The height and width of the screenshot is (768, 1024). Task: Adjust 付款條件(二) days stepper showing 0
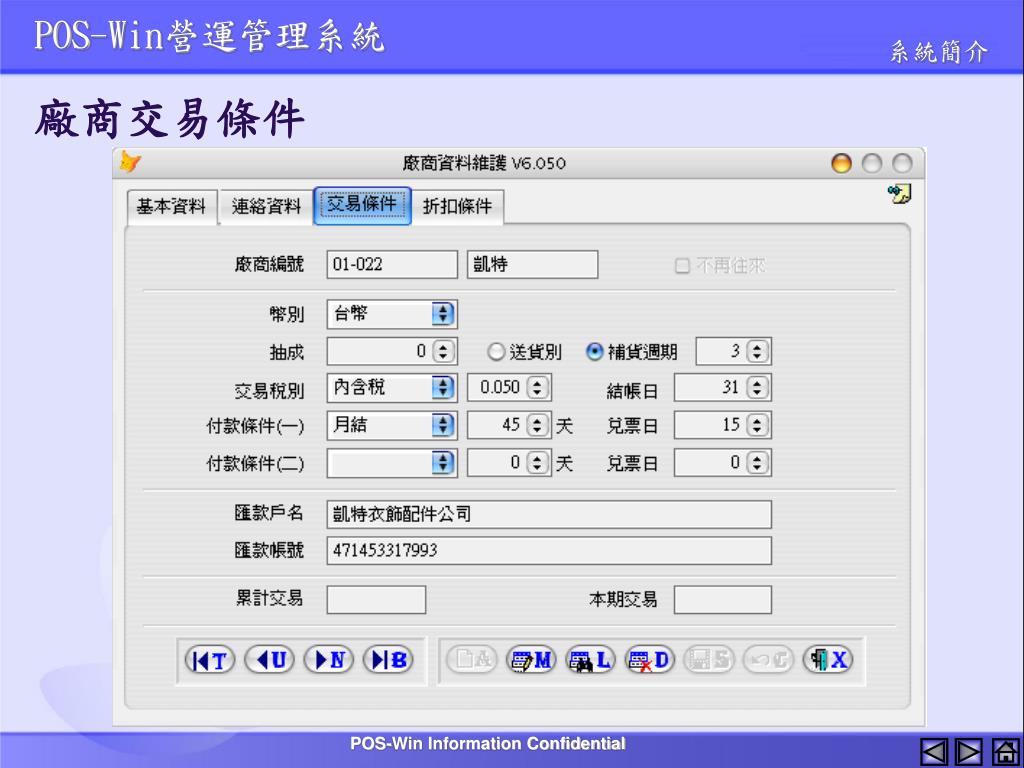click(537, 463)
